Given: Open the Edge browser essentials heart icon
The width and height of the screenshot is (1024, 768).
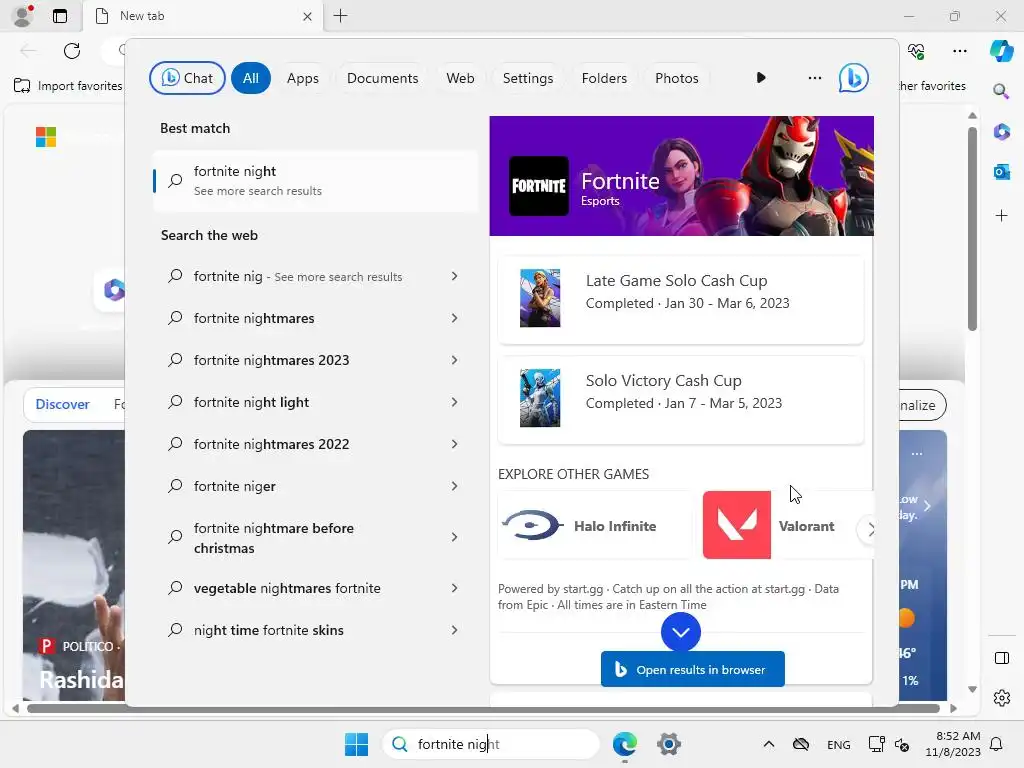Looking at the screenshot, I should tap(916, 51).
